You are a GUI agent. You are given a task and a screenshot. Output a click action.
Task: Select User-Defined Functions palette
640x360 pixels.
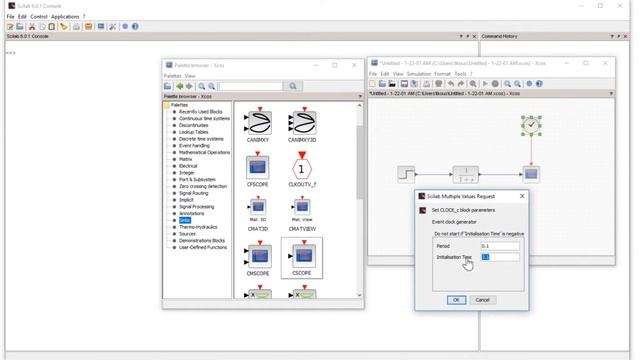click(x=203, y=247)
